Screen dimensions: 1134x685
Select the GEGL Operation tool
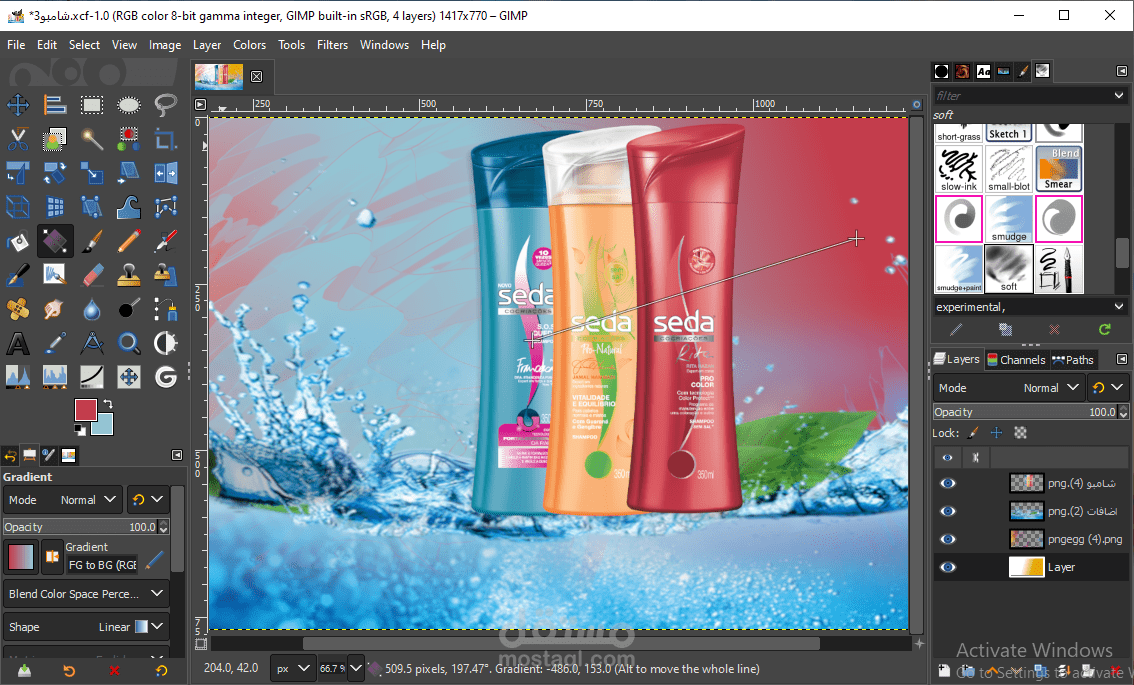[166, 377]
